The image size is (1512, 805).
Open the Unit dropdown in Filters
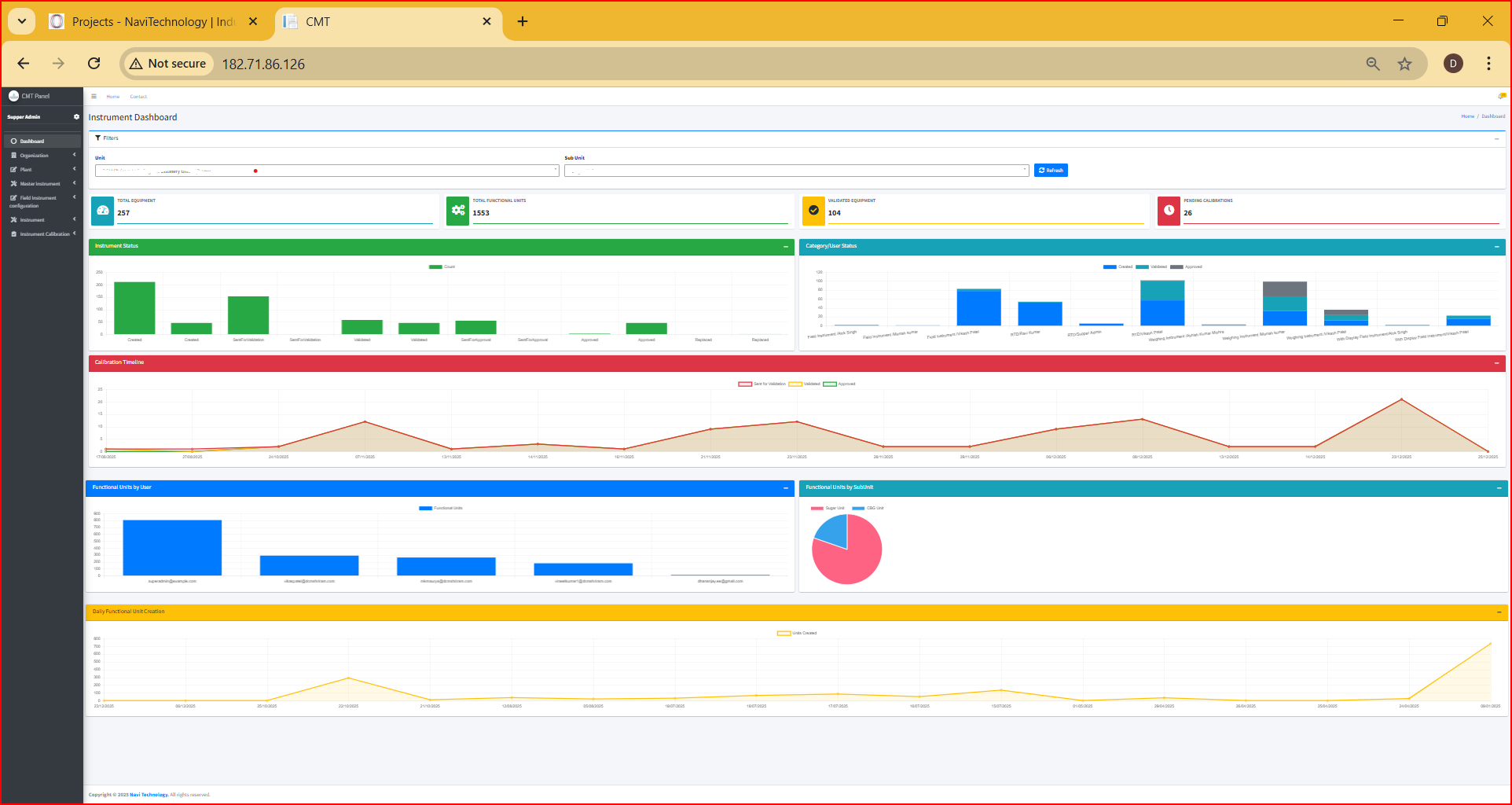(x=326, y=170)
